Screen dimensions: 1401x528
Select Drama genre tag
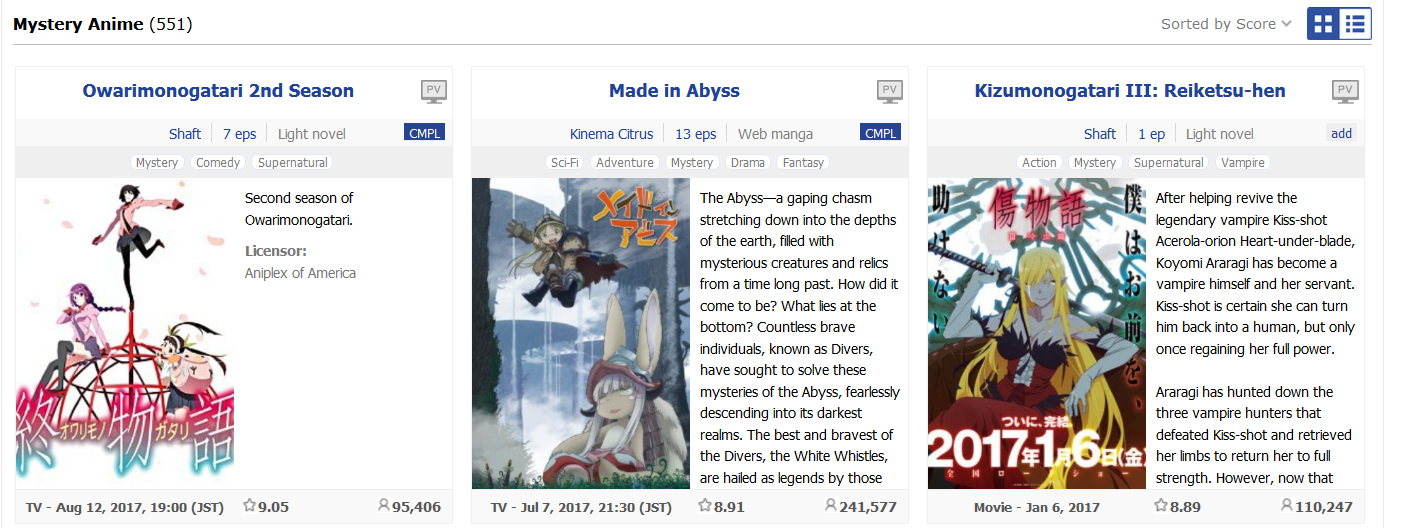coord(748,162)
